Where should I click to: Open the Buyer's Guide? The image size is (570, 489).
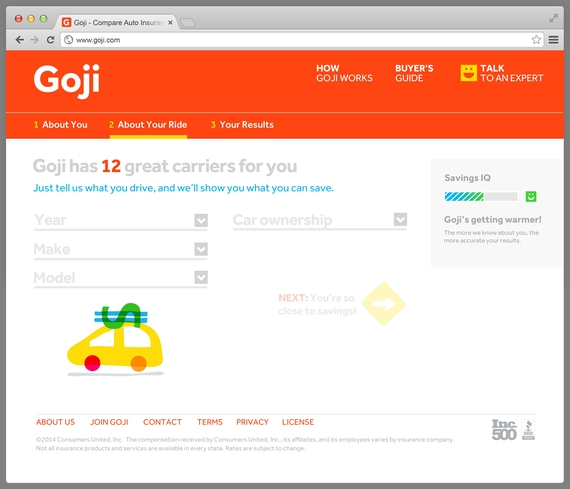[x=414, y=73]
